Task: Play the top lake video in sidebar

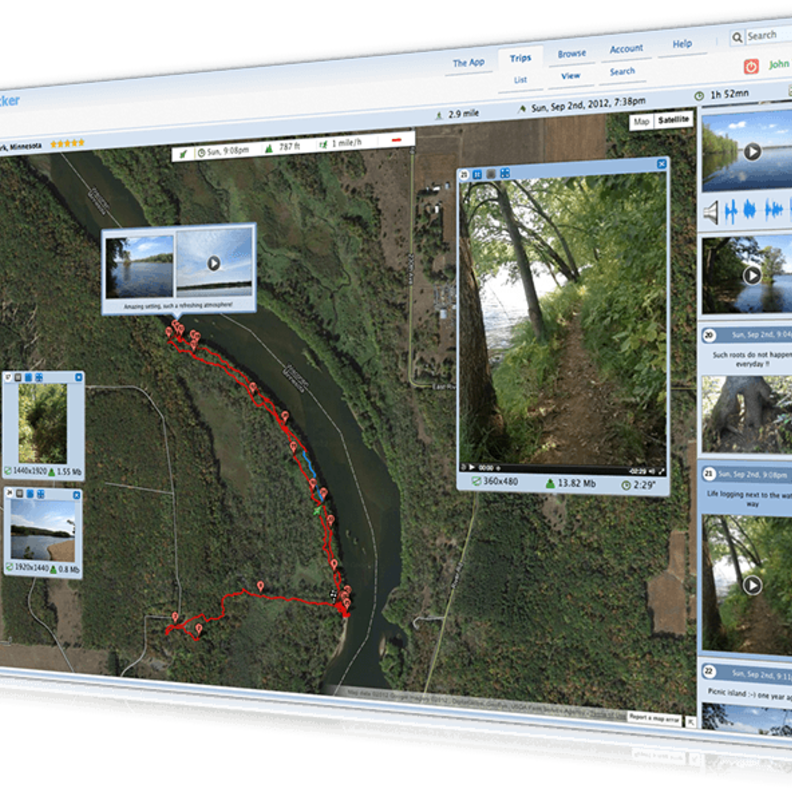Action: tap(752, 152)
